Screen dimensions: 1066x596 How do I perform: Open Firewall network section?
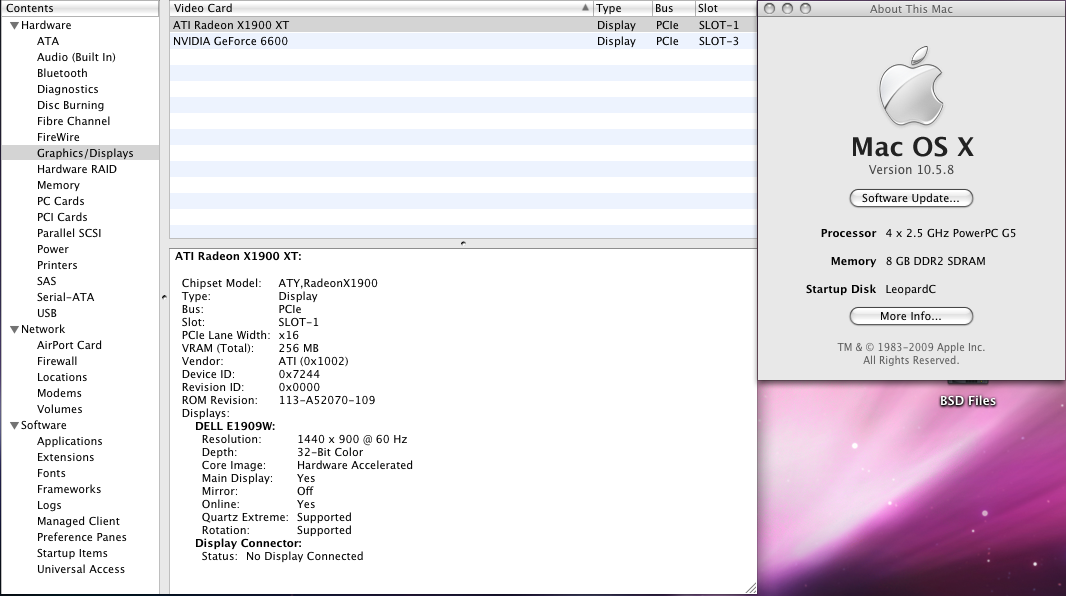pyautogui.click(x=57, y=362)
